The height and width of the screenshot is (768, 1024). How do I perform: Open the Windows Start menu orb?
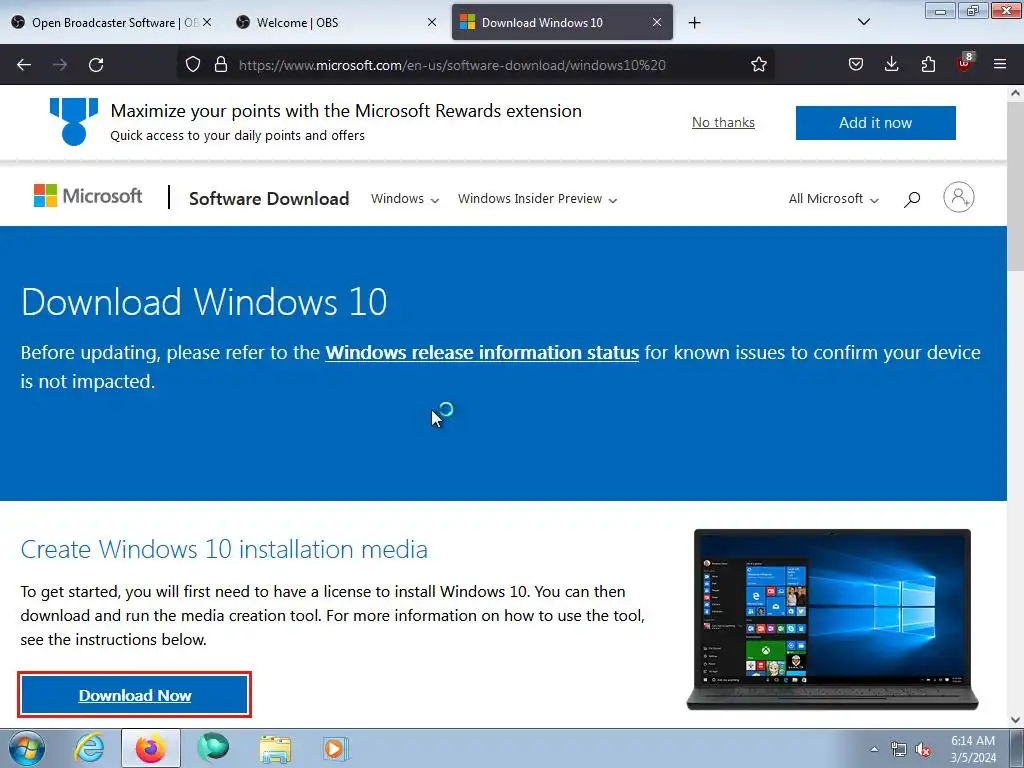(26, 748)
